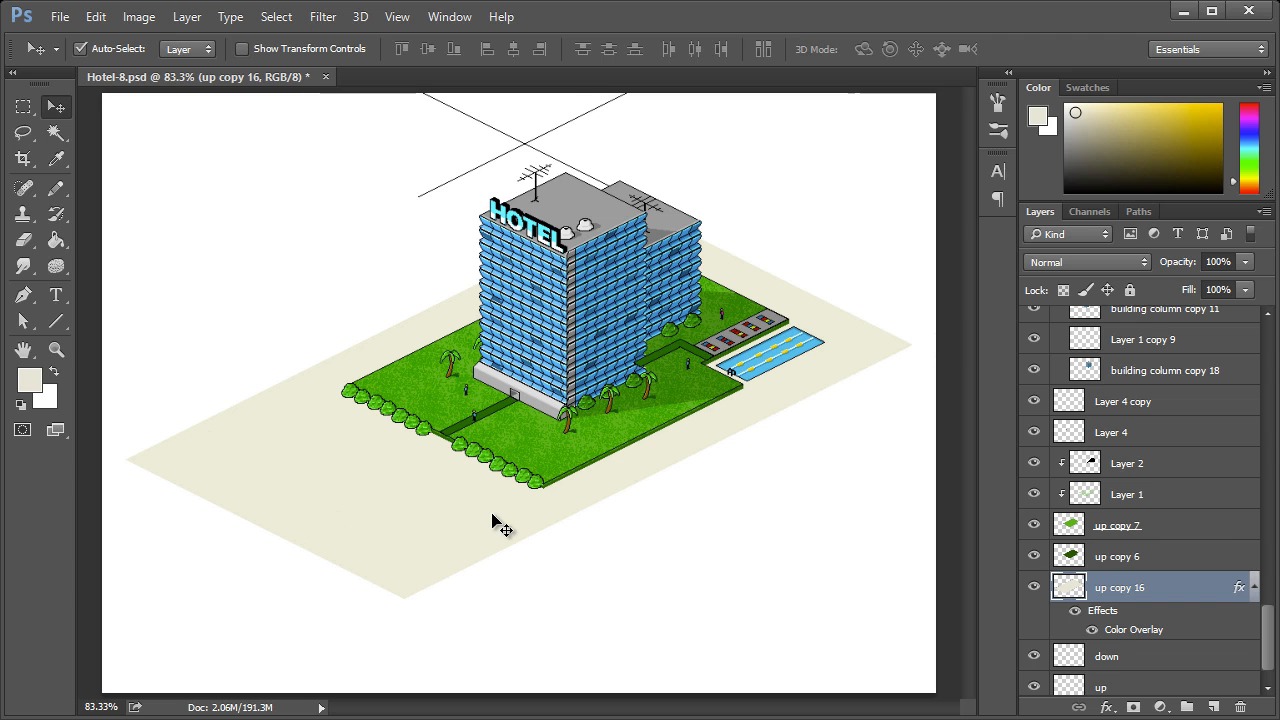The height and width of the screenshot is (720, 1280).
Task: Enable Show Transform Controls checkbox
Action: coord(242,49)
